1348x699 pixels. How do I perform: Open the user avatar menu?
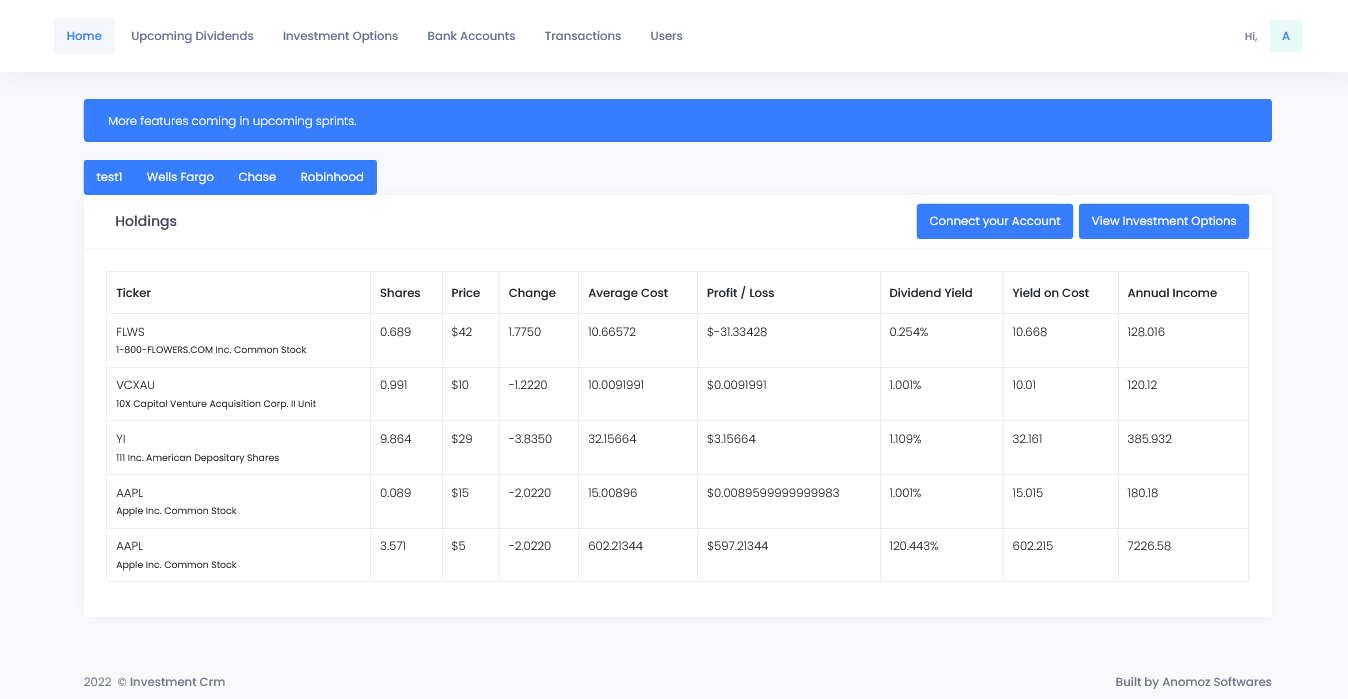click(1285, 35)
